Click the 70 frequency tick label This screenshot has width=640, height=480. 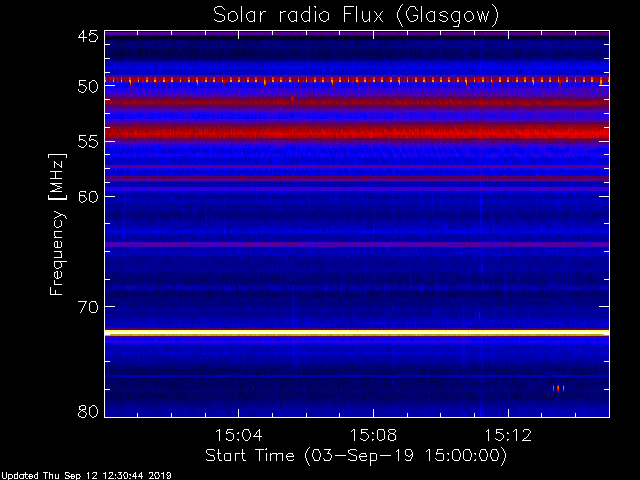click(x=88, y=307)
